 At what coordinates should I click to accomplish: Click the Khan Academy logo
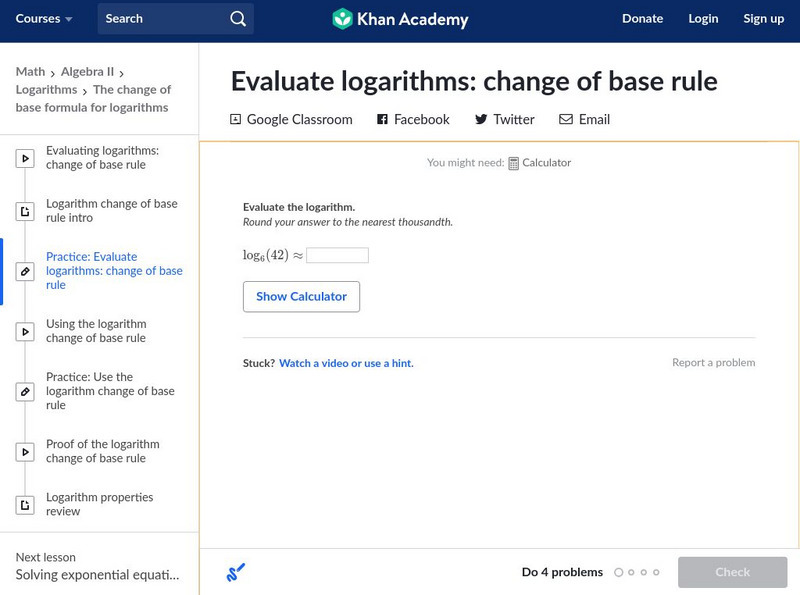tap(343, 19)
